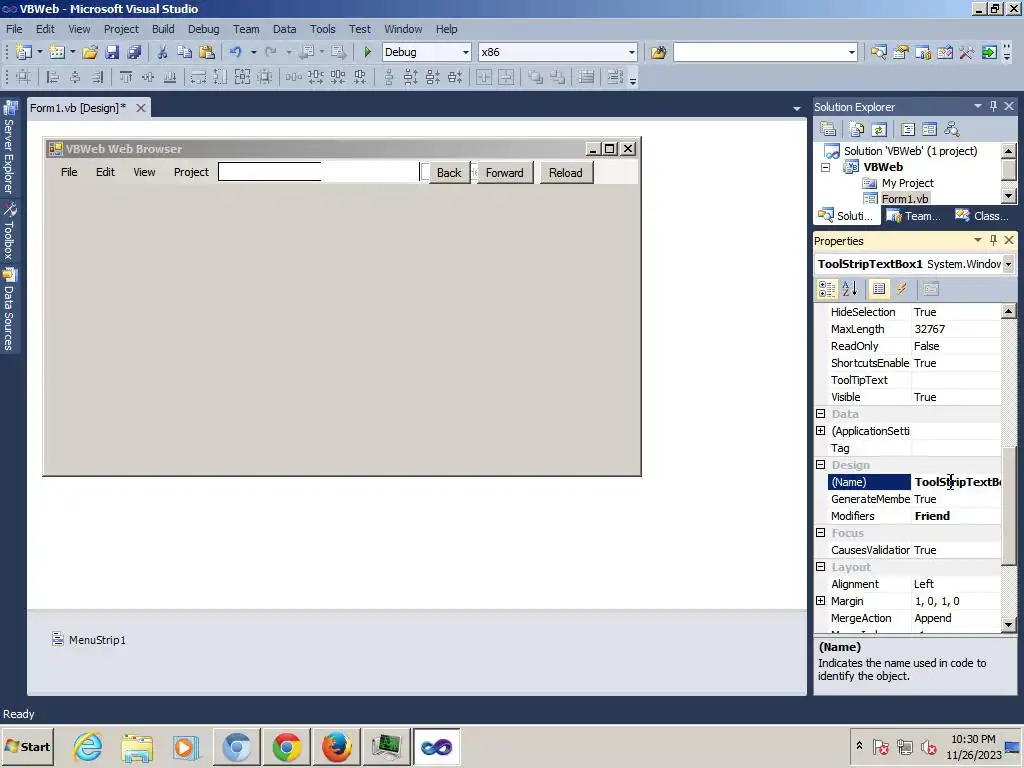Switch to the Class View tab
The height and width of the screenshot is (768, 1024).
pyautogui.click(x=982, y=216)
